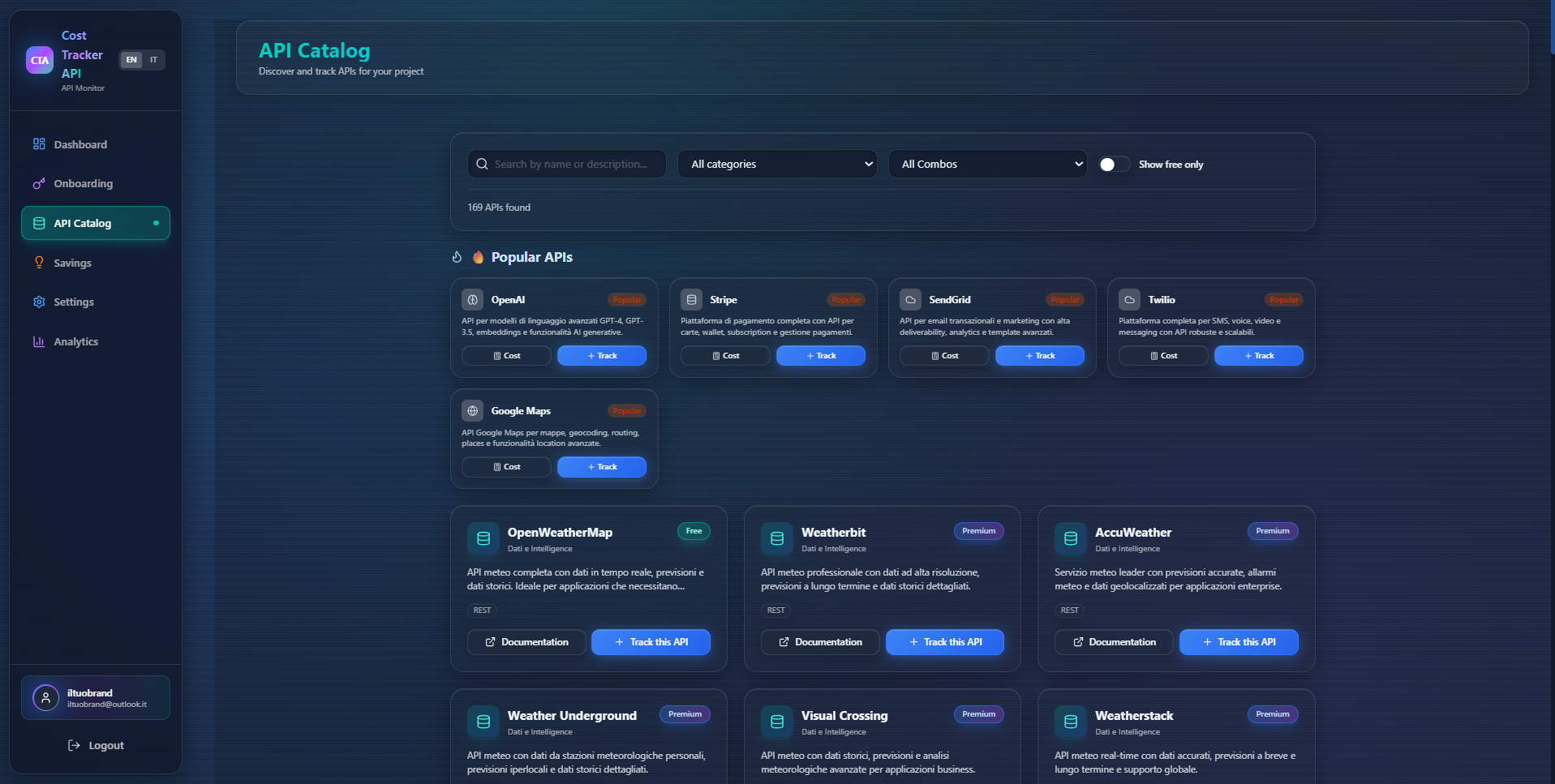Screen dimensions: 1555x784
Task: Click the Savings lightbulb icon
Action: [x=39, y=262]
